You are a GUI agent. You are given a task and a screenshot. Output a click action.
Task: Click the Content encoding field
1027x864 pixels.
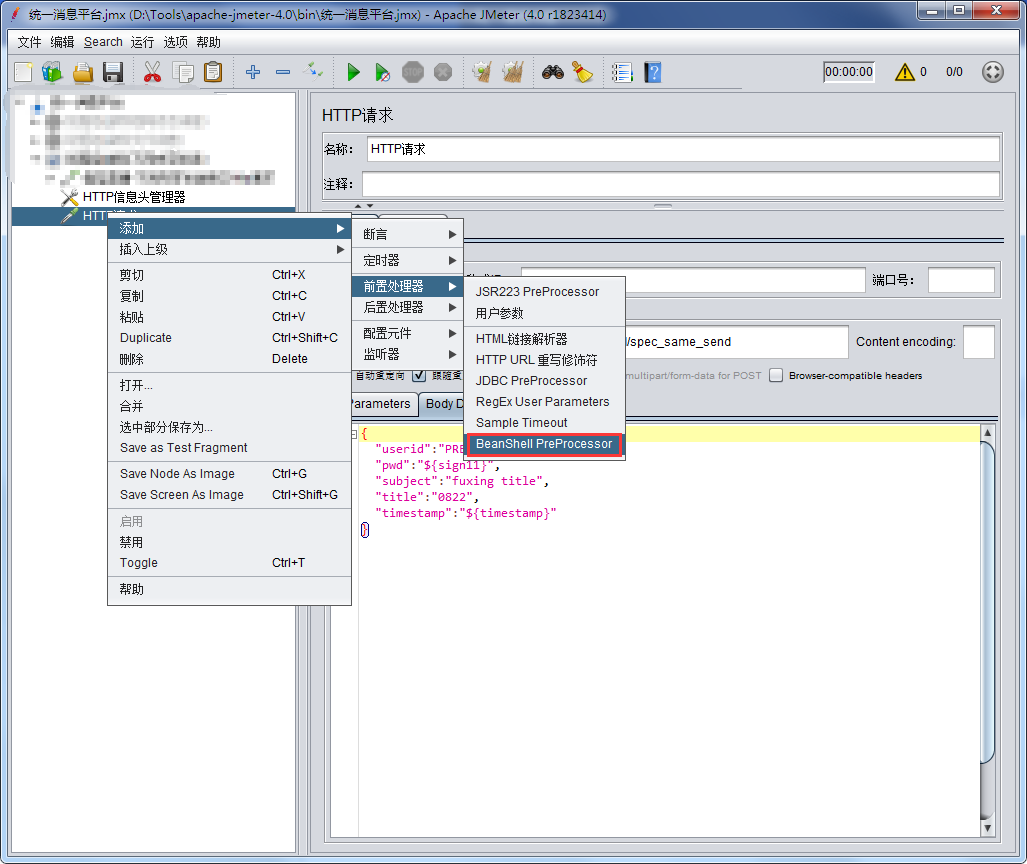click(979, 342)
